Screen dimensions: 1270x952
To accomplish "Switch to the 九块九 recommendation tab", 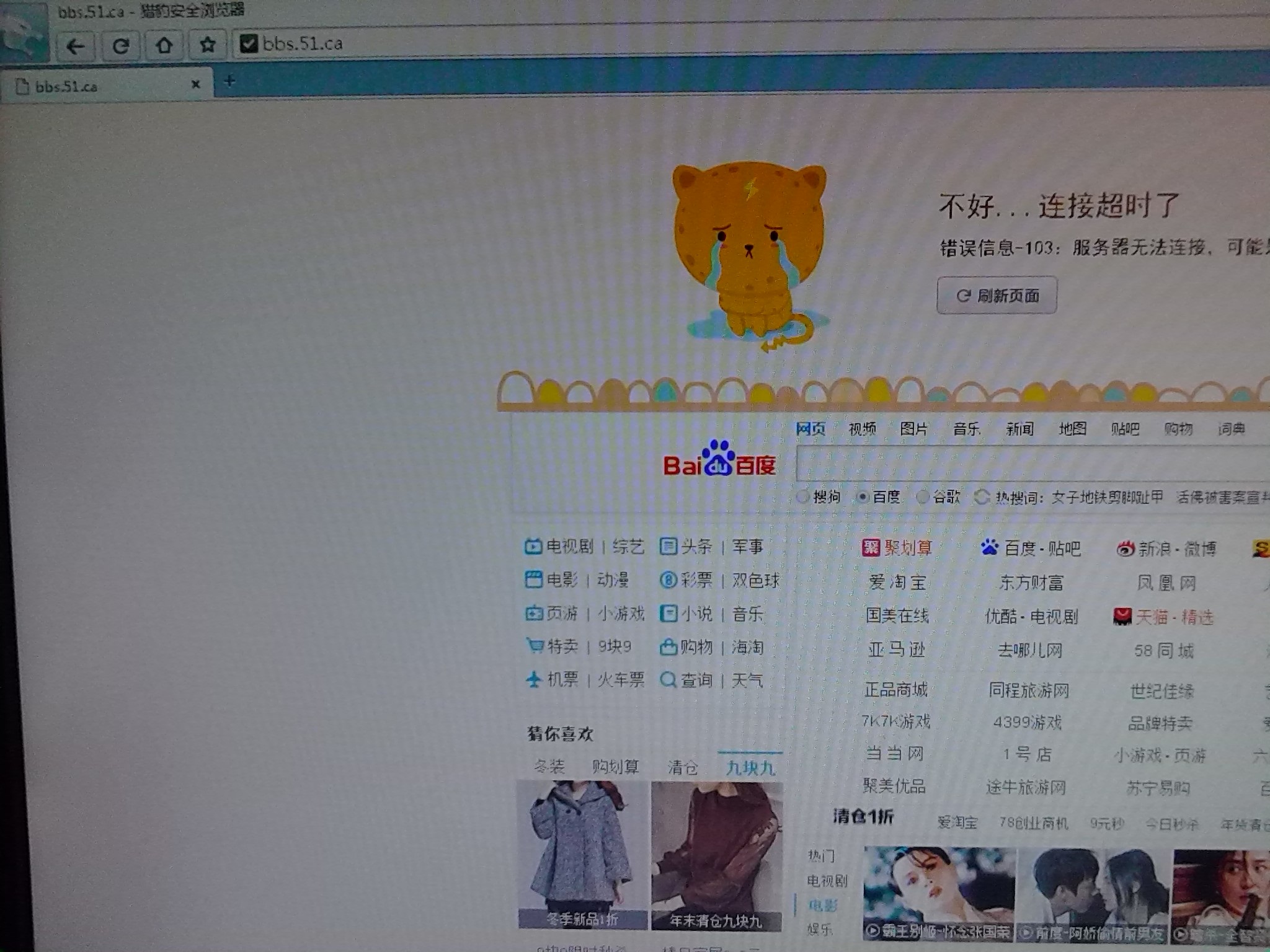I will tap(750, 769).
